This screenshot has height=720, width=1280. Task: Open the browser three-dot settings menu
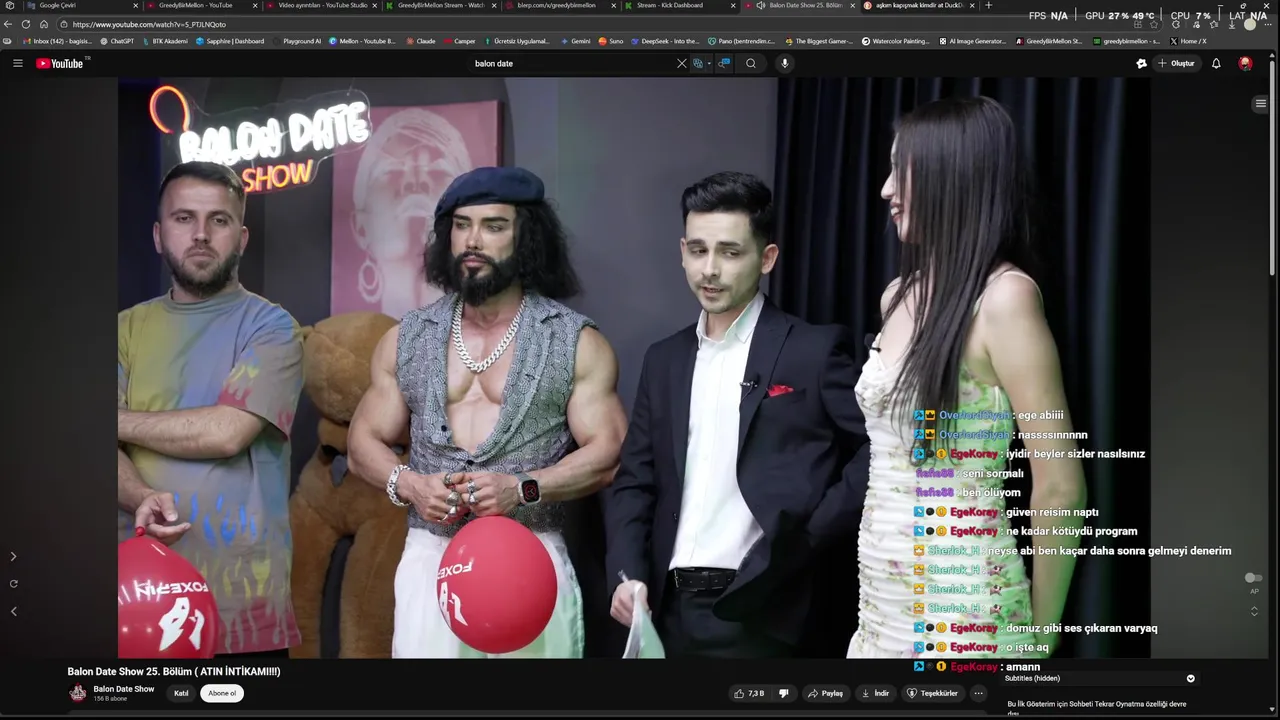click(x=1270, y=24)
